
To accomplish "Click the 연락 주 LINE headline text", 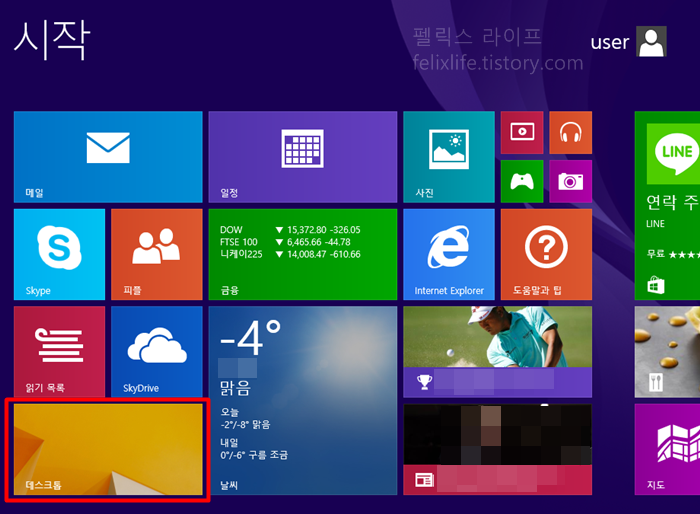I will click(x=673, y=203).
